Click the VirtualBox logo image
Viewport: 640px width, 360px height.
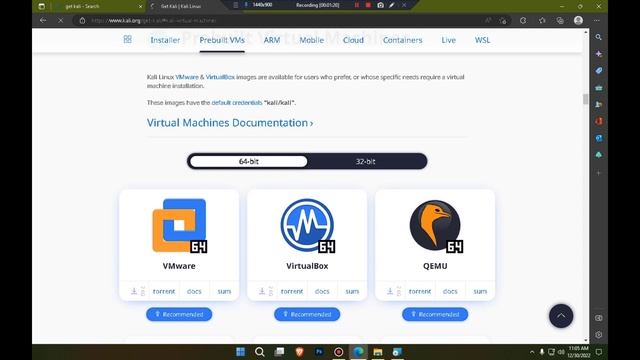point(307,225)
